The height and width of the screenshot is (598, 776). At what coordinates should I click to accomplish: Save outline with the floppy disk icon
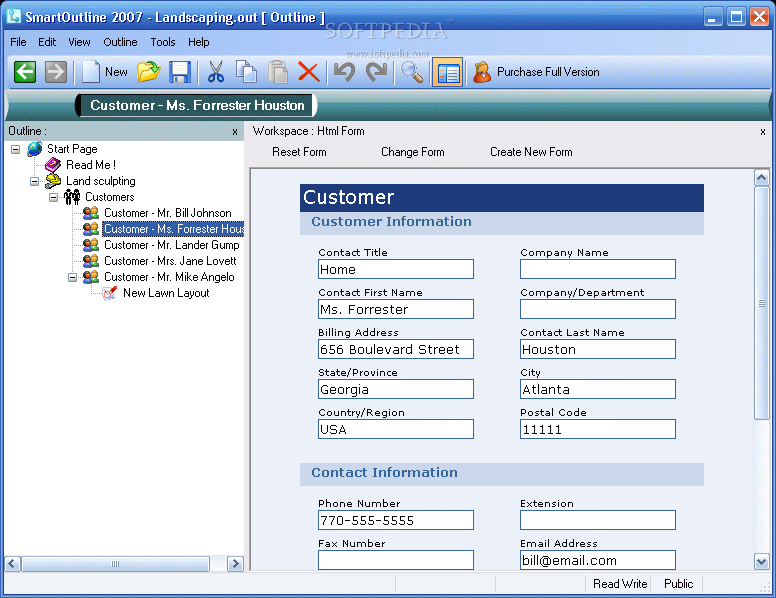click(180, 72)
